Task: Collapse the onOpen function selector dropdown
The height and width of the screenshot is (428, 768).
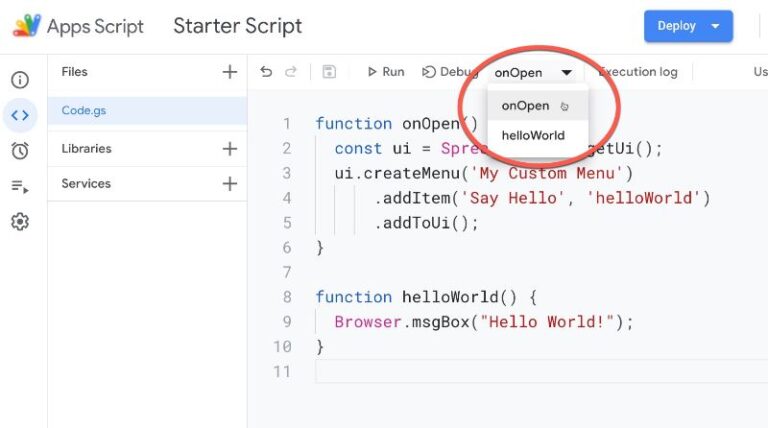Action: point(533,72)
